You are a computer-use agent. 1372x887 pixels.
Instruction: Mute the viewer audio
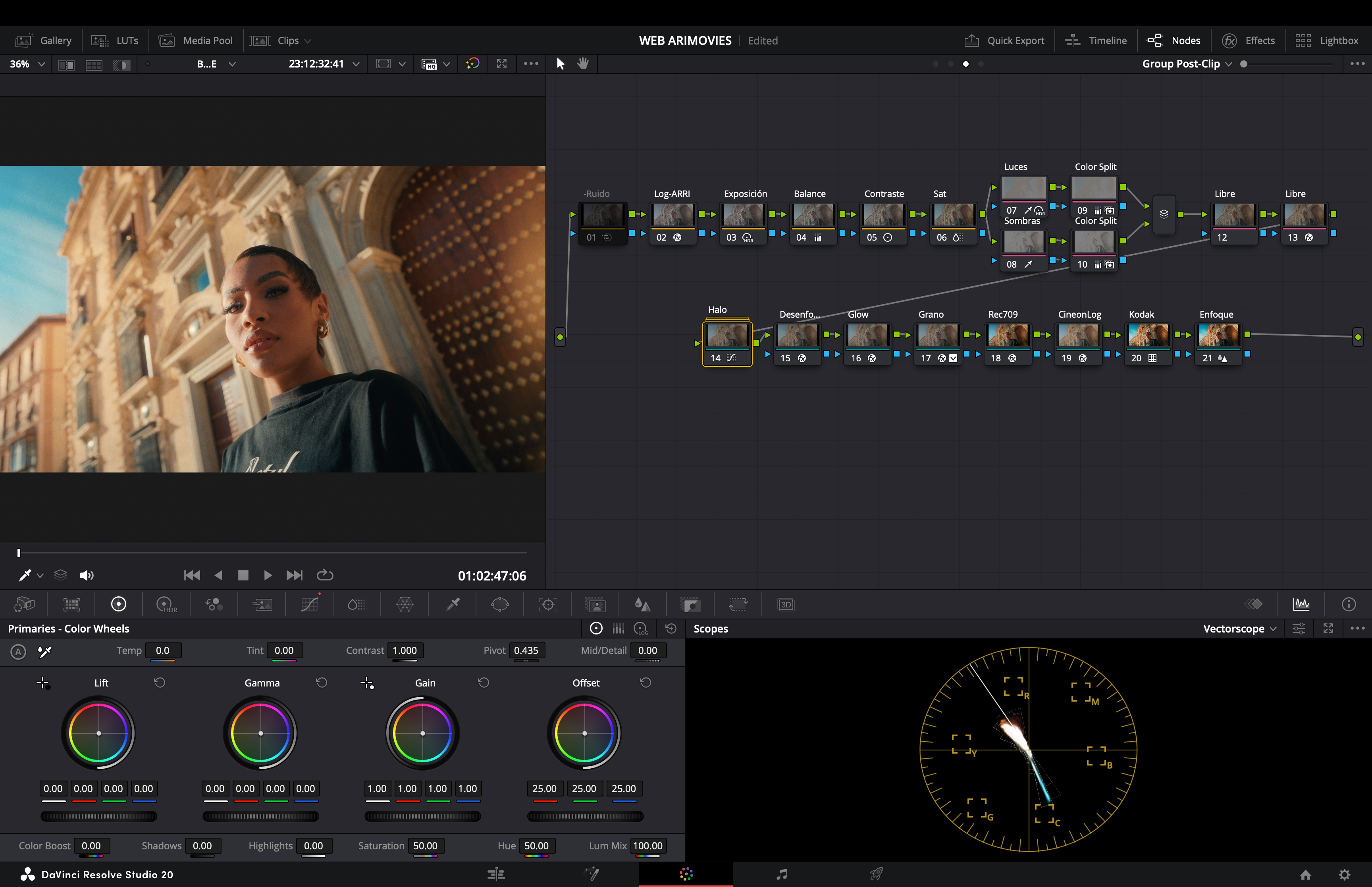[87, 575]
